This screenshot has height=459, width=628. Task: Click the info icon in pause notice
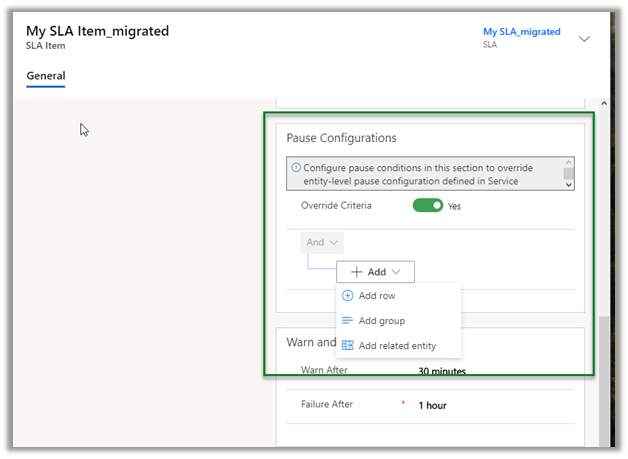point(295,168)
